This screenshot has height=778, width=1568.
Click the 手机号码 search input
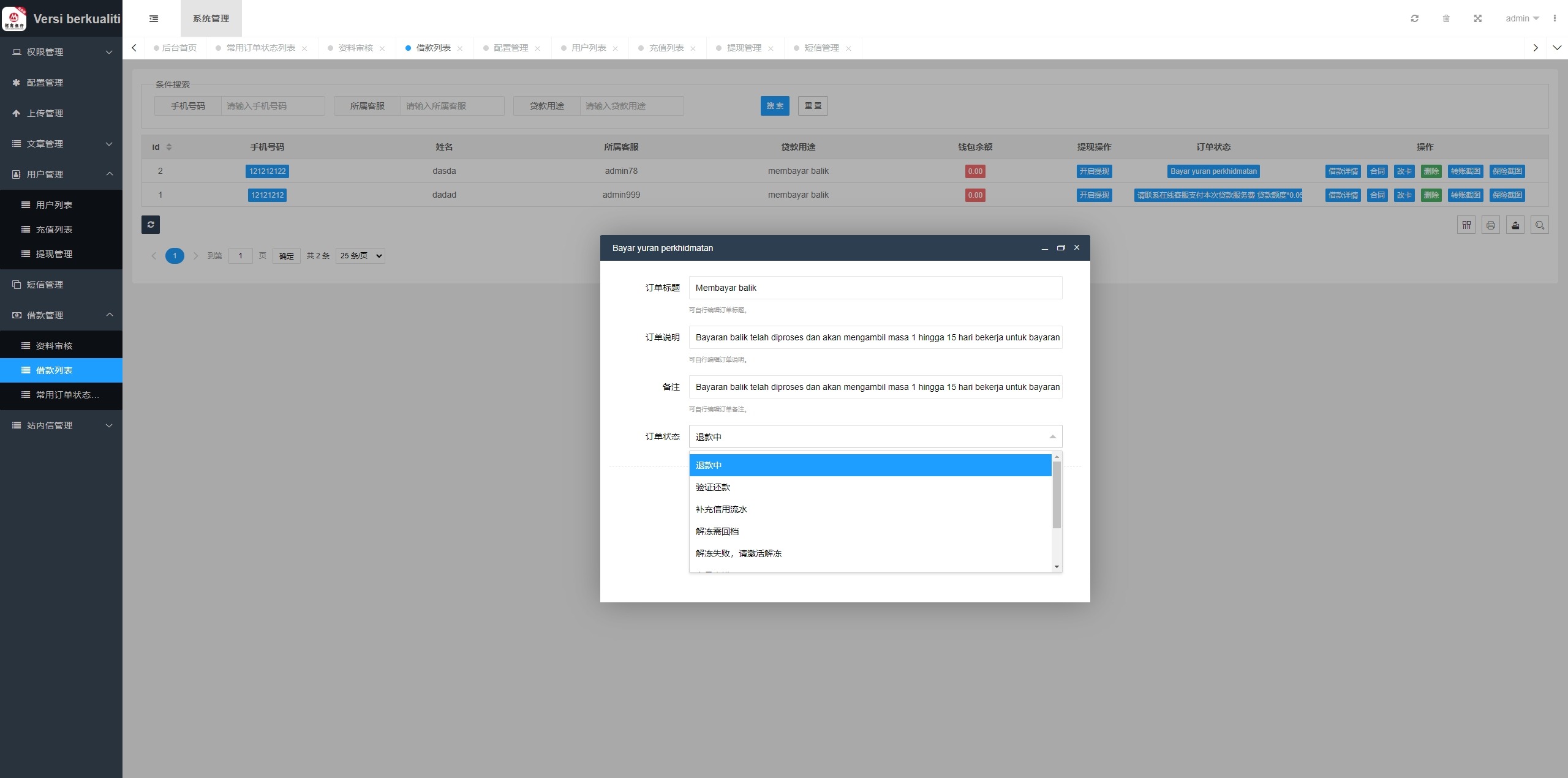click(273, 106)
